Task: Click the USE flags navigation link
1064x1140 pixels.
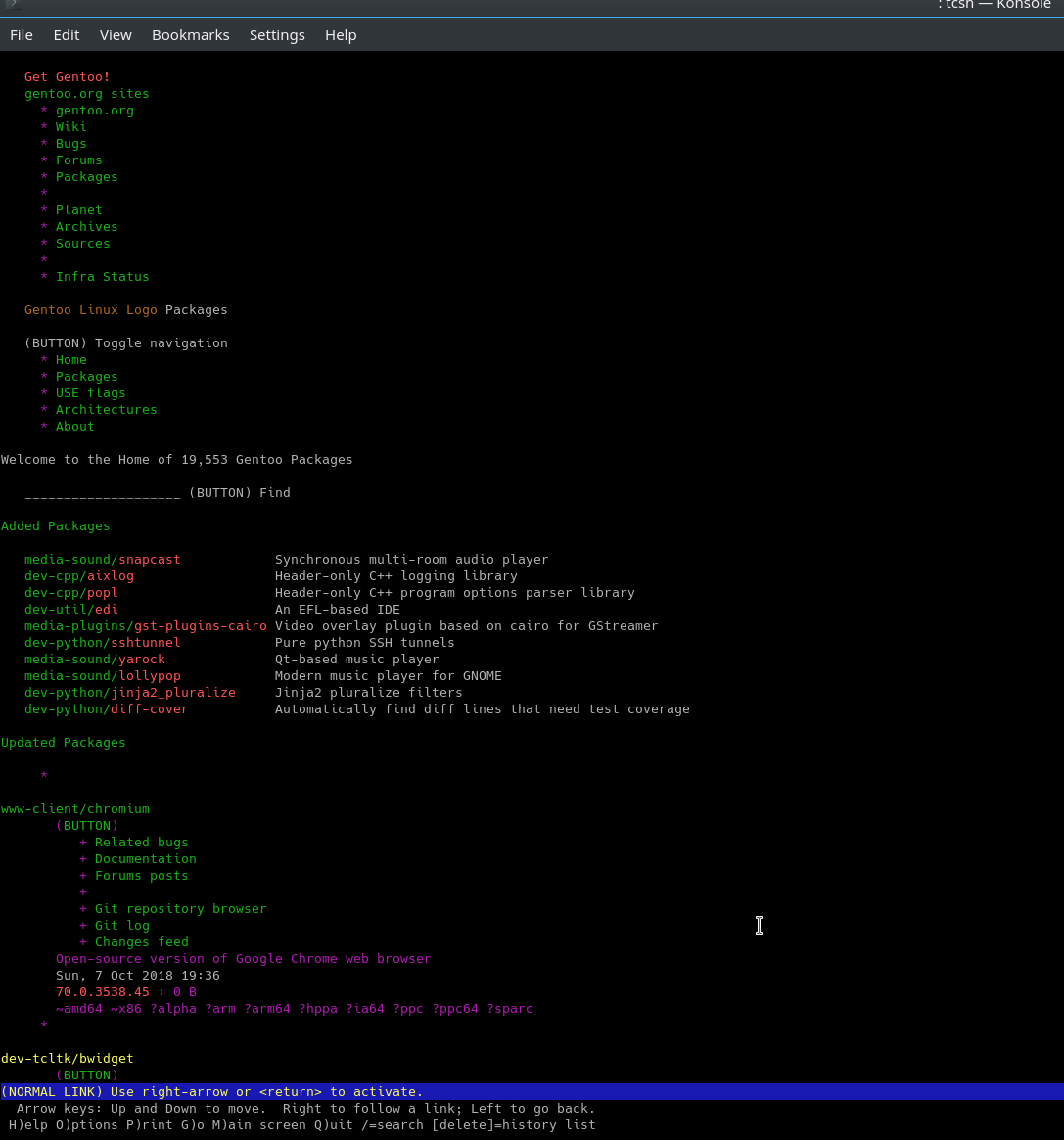Action: tap(90, 393)
